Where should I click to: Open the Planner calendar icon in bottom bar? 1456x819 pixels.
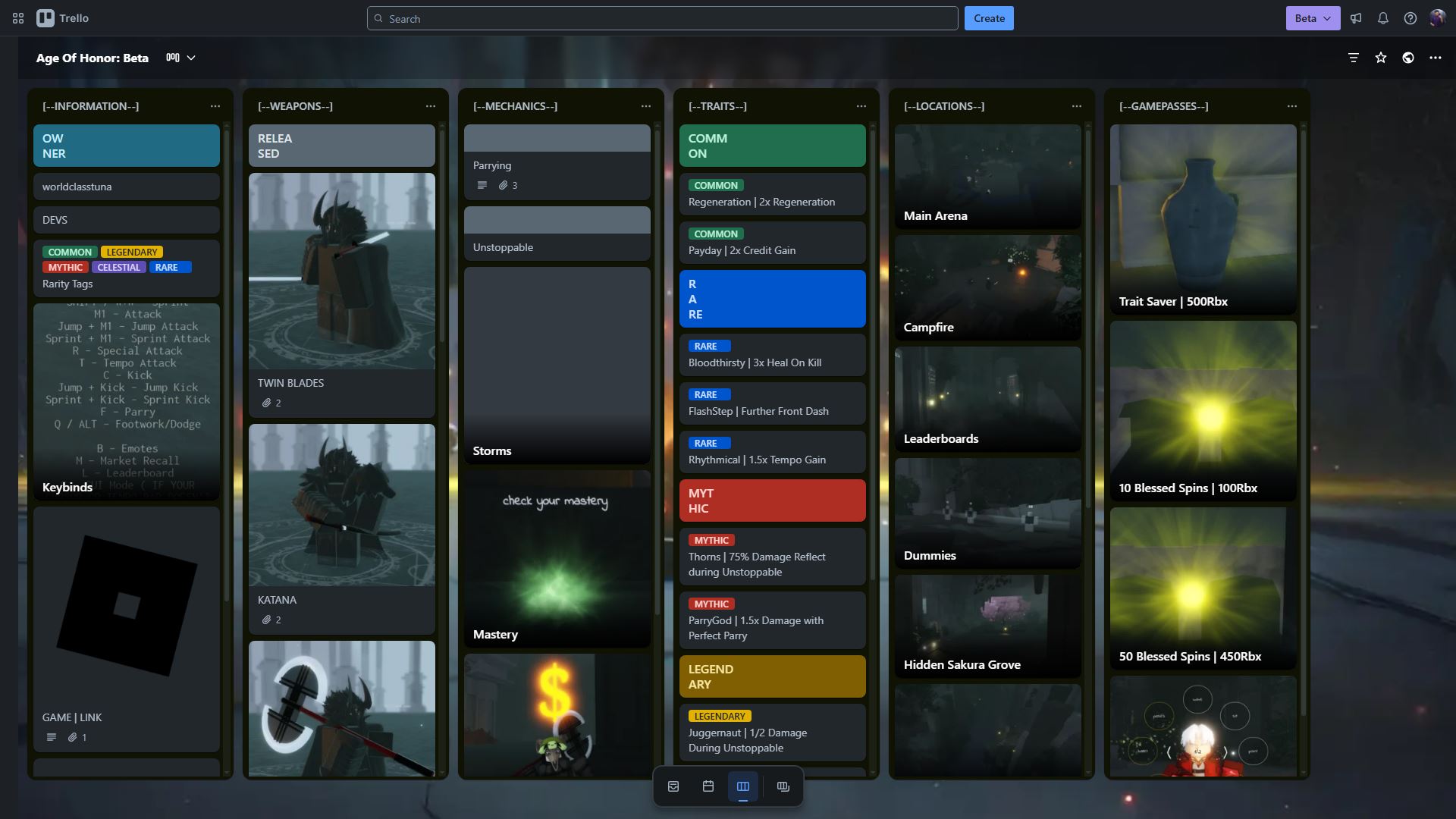[x=708, y=786]
